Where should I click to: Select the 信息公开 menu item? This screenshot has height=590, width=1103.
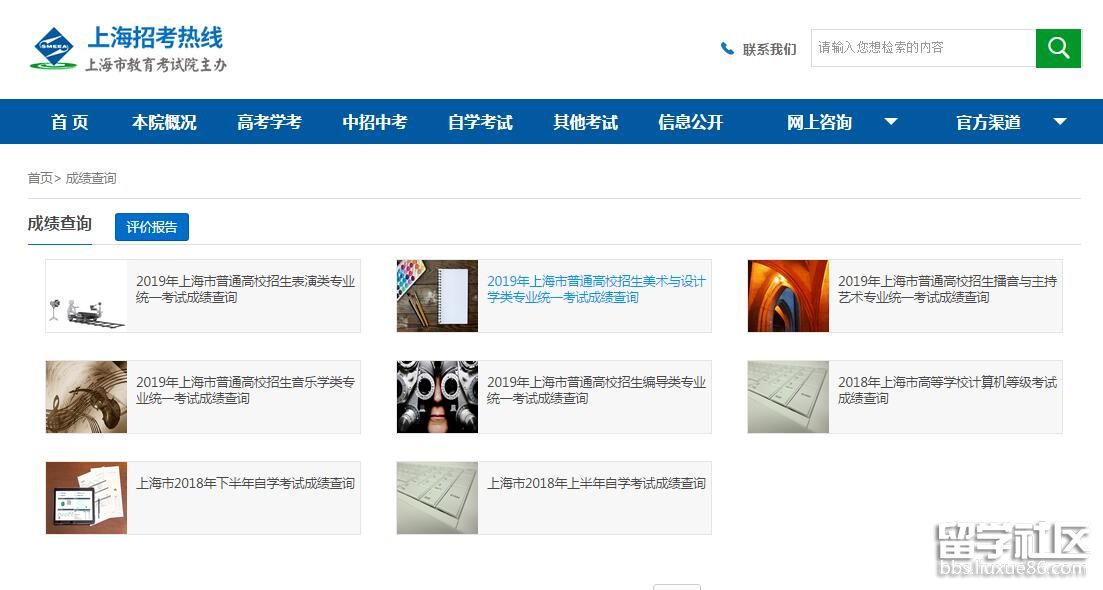(x=690, y=122)
